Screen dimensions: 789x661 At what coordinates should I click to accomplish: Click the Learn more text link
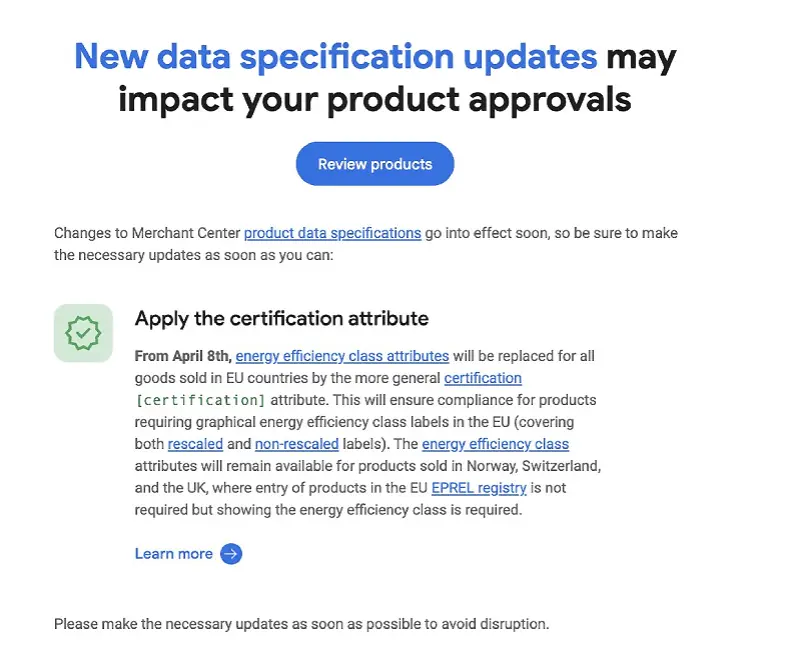click(174, 554)
